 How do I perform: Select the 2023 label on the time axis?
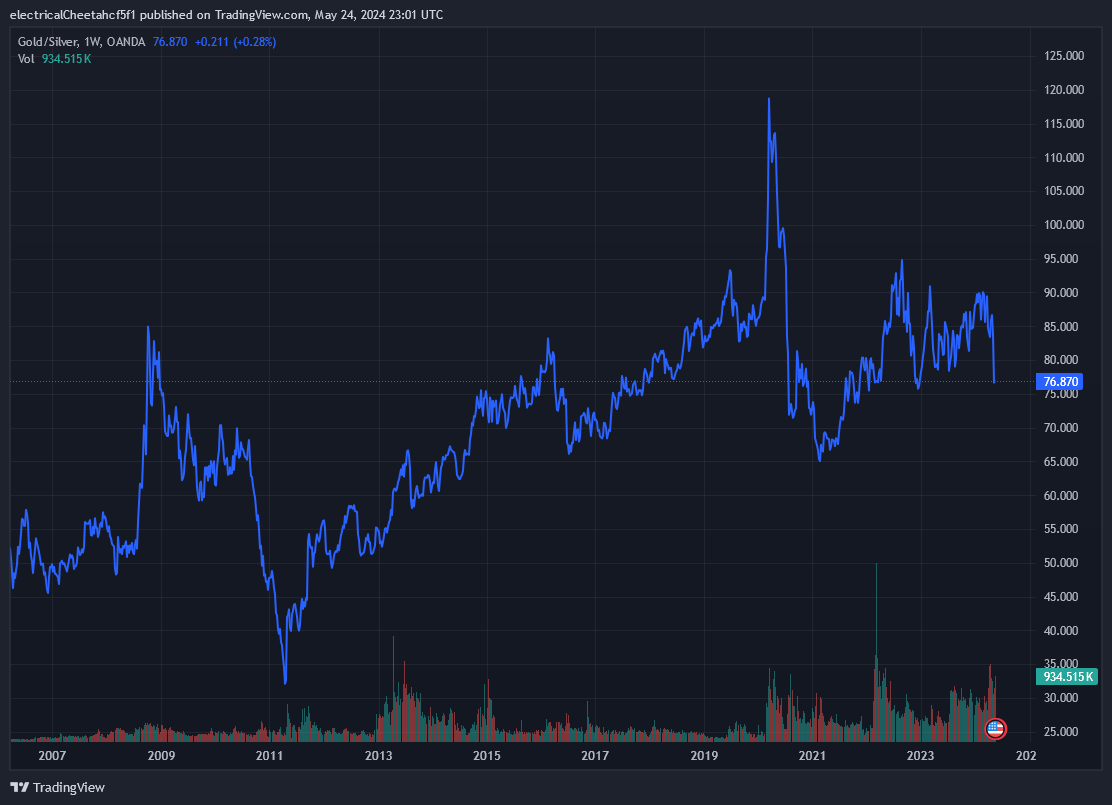pos(920,756)
